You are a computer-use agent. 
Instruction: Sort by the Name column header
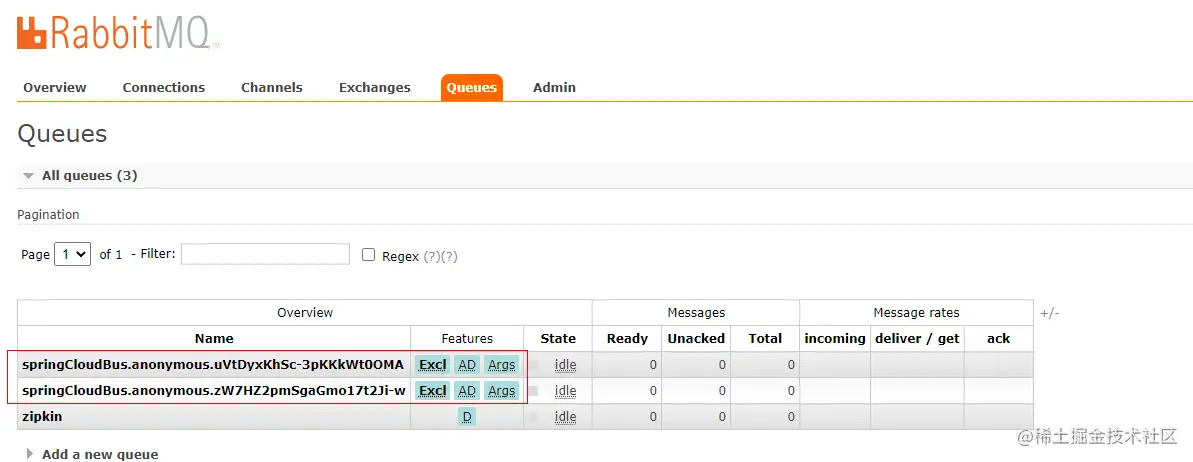(x=214, y=339)
